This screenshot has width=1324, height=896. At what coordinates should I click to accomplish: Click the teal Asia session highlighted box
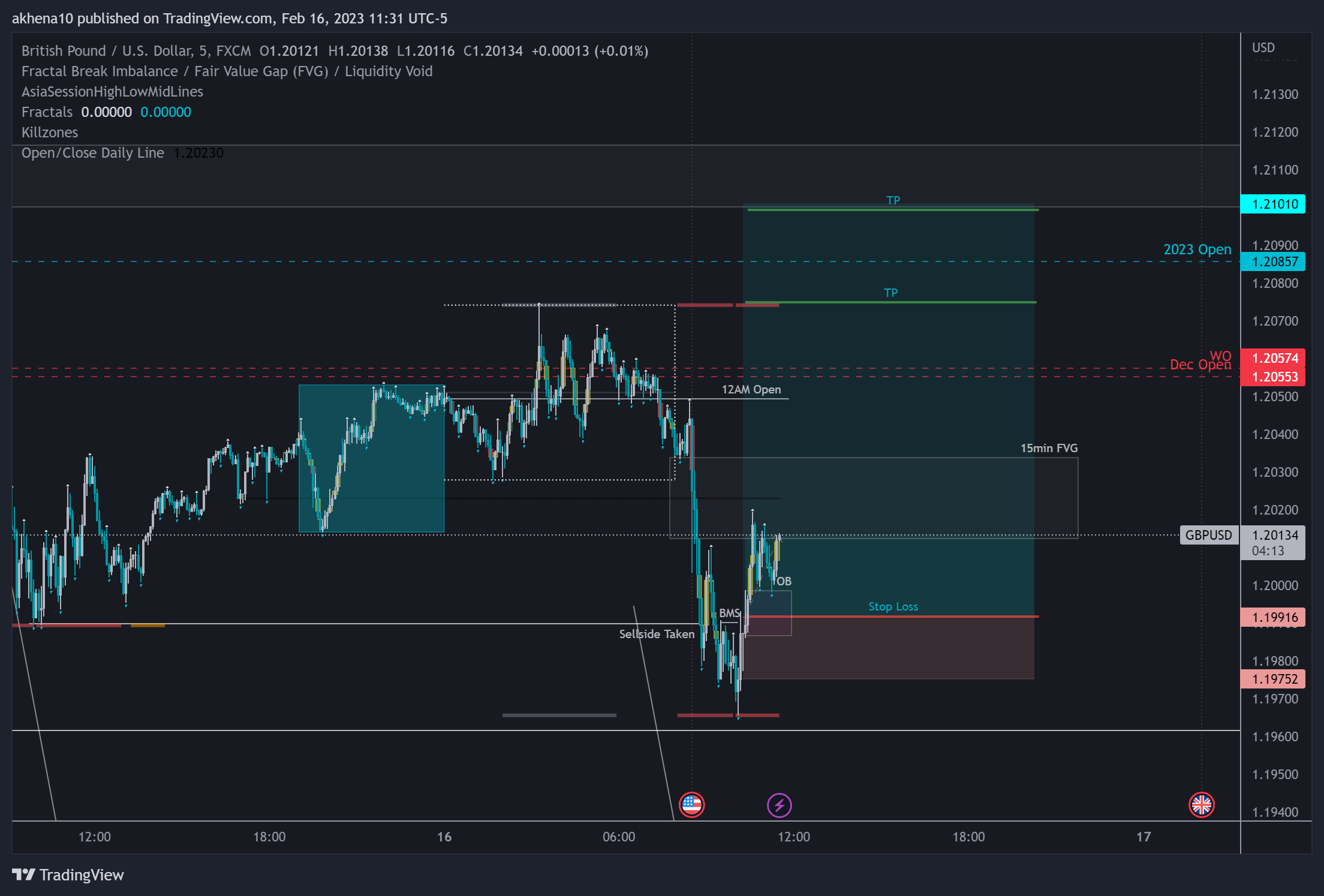(372, 458)
